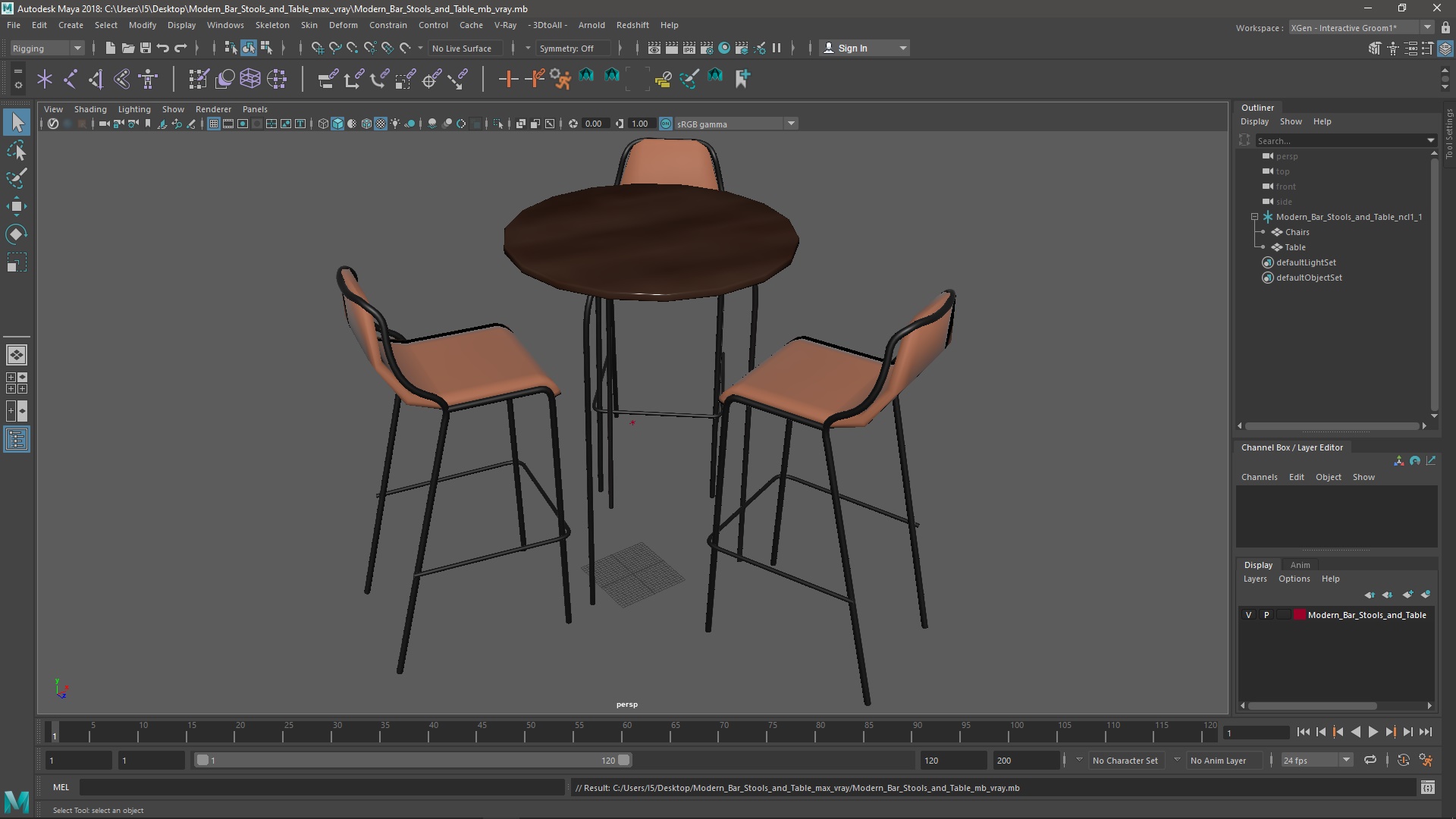Toggle V visibility for Modern_Bar_Stools_and_Table layer
1456x819 pixels.
[1248, 615]
